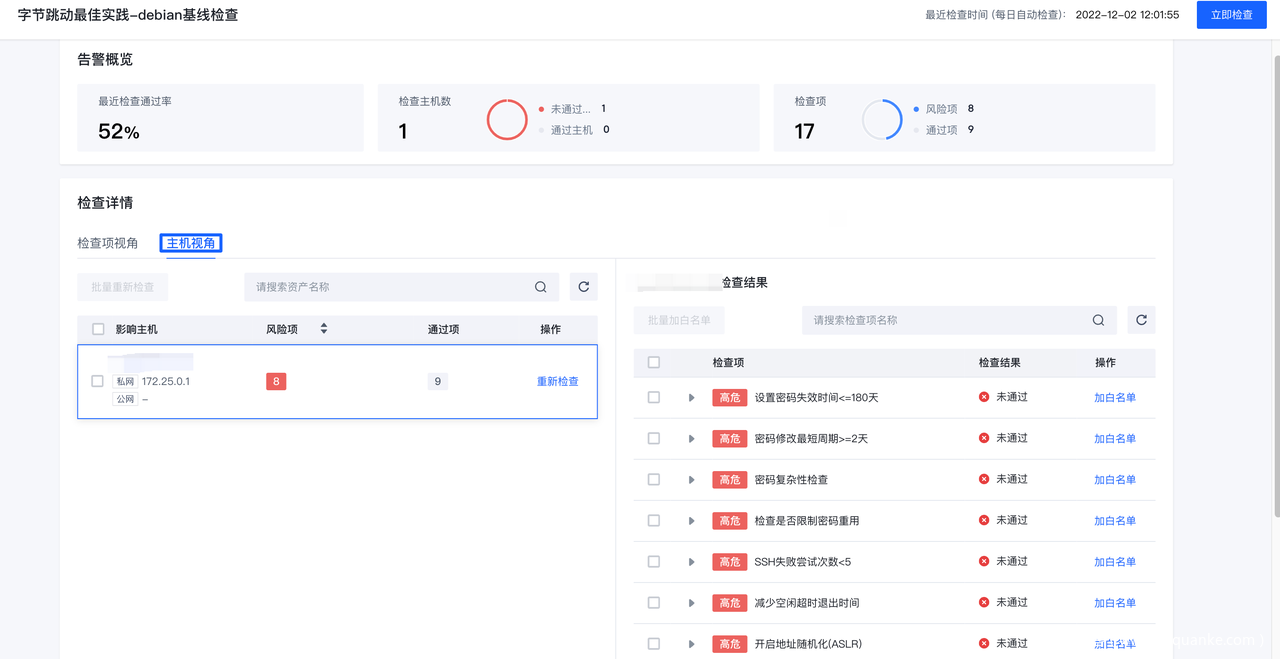Image resolution: width=1280 pixels, height=659 pixels.
Task: Click magnifier icon in asset name search
Action: (x=540, y=287)
